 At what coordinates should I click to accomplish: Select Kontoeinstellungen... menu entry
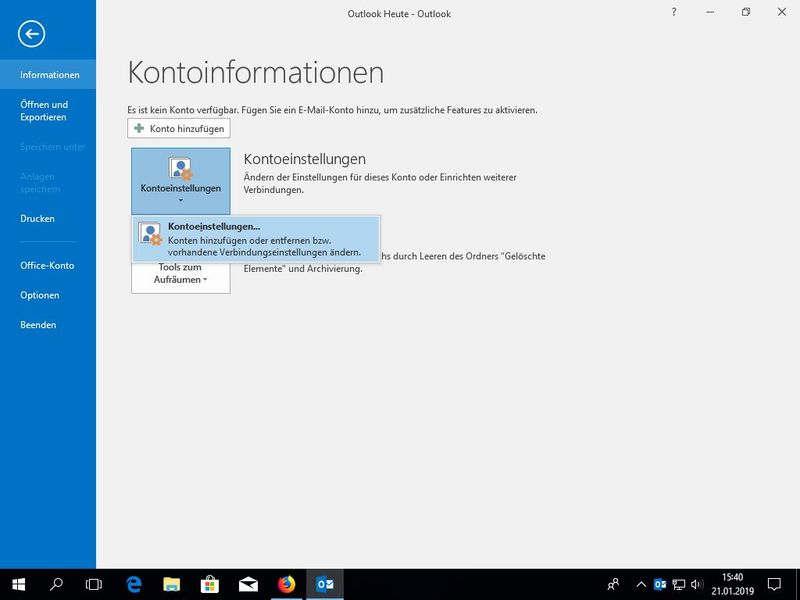pyautogui.click(x=256, y=239)
